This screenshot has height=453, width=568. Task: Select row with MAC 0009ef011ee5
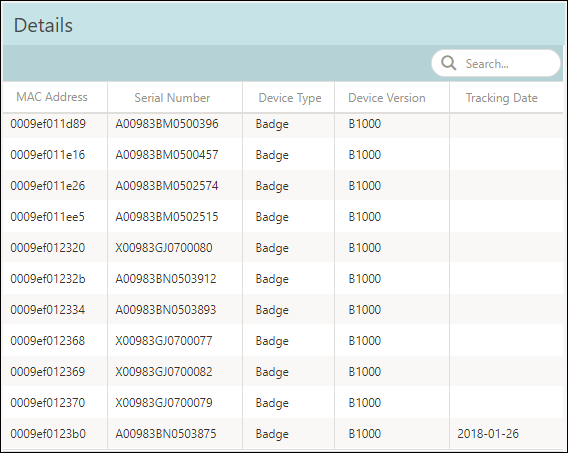pos(283,217)
